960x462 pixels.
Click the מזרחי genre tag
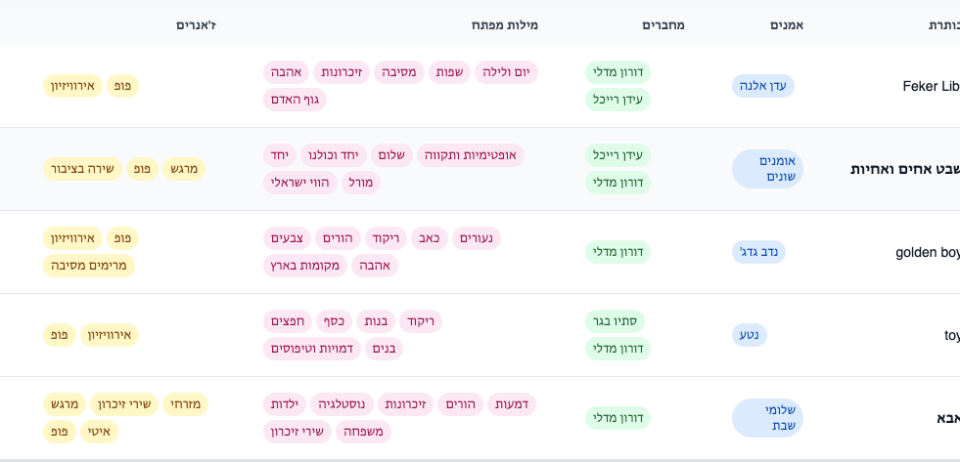click(x=185, y=404)
